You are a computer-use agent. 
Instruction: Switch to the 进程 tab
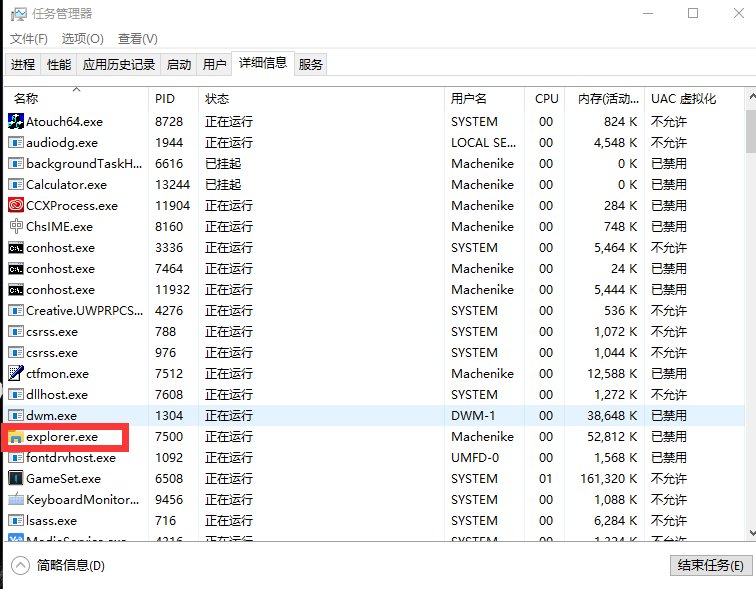[x=23, y=65]
